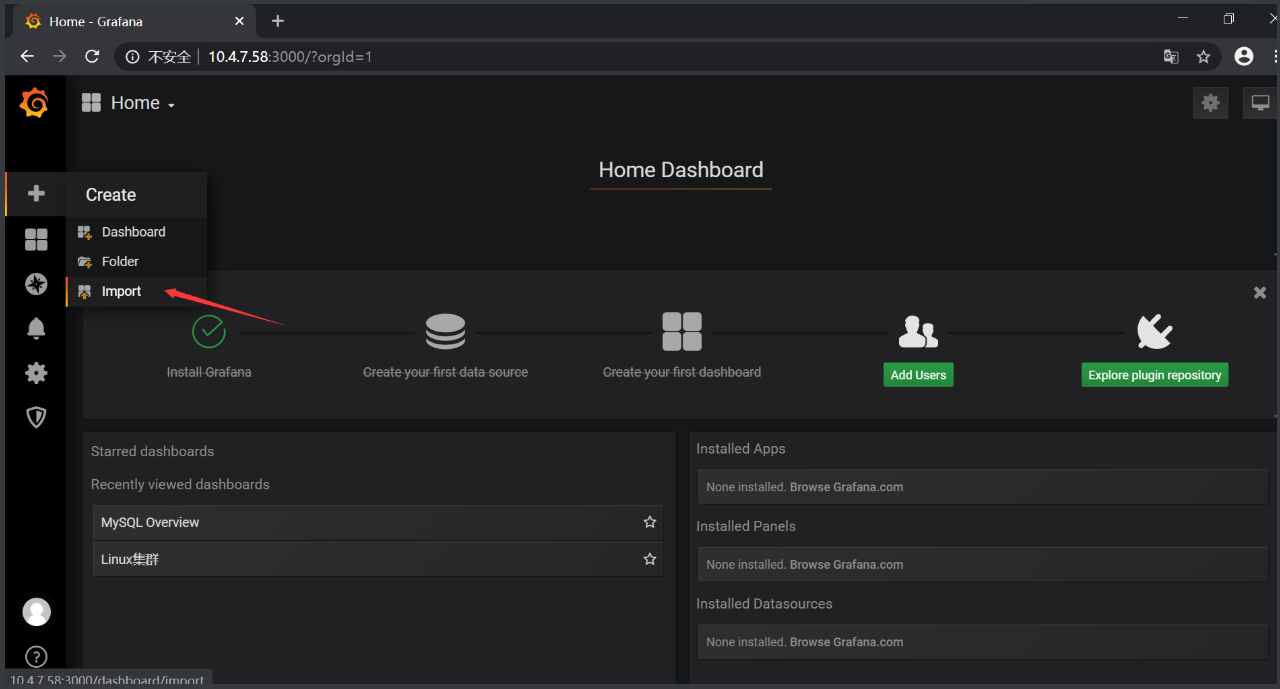Click the Home Dashboard title
Screen dimensions: 1280x689
pos(681,170)
